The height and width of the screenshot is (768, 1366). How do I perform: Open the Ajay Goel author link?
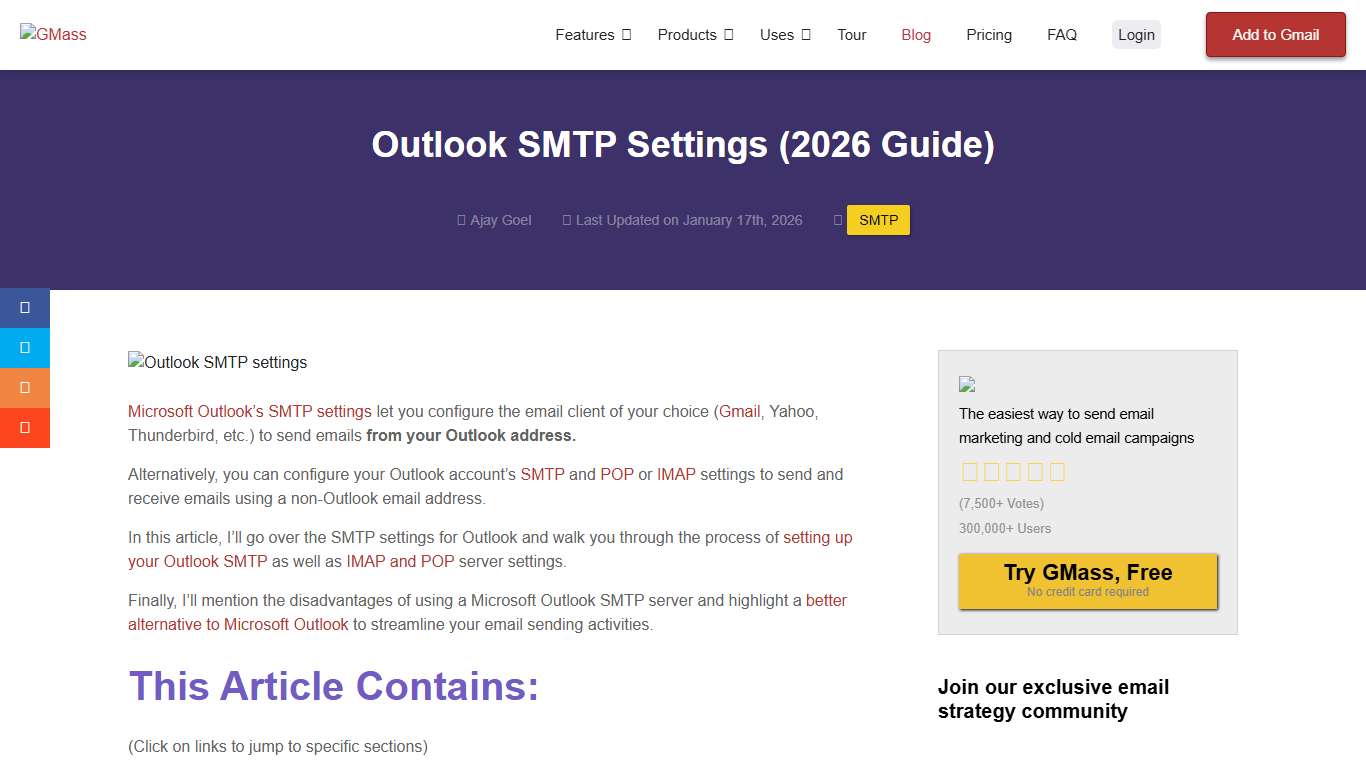pos(501,220)
